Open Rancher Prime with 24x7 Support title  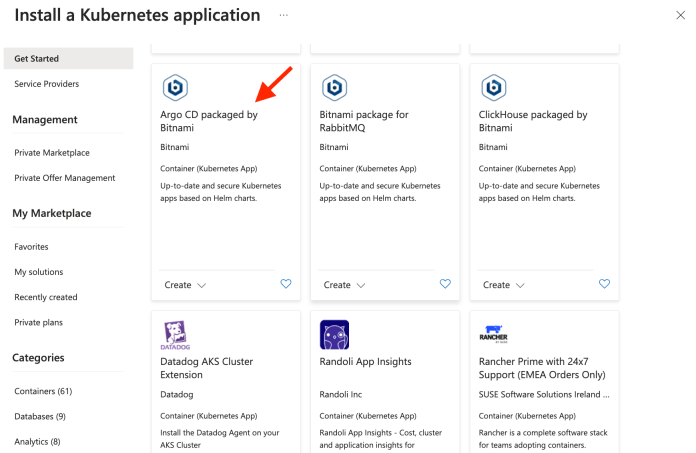point(542,368)
